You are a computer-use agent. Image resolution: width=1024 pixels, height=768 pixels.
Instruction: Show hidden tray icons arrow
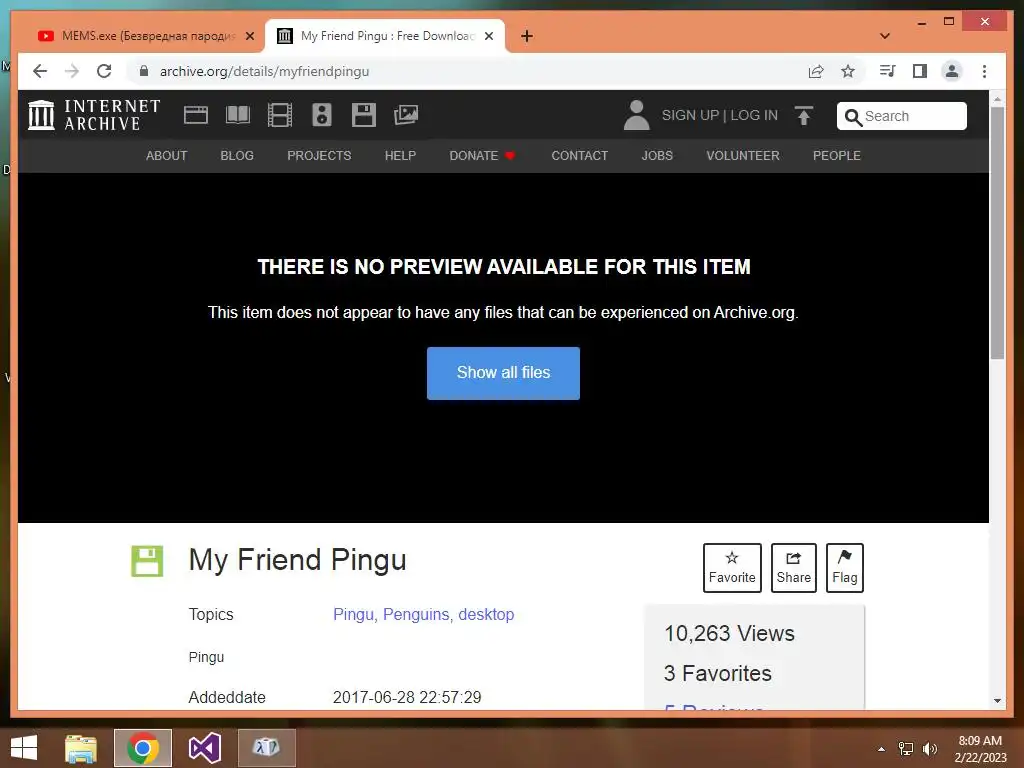[x=881, y=749]
